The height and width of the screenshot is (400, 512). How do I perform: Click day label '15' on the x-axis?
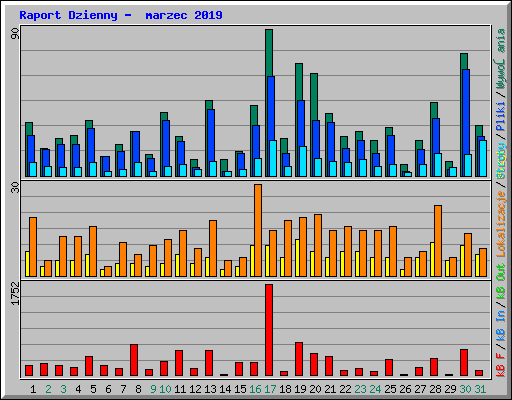(x=240, y=389)
